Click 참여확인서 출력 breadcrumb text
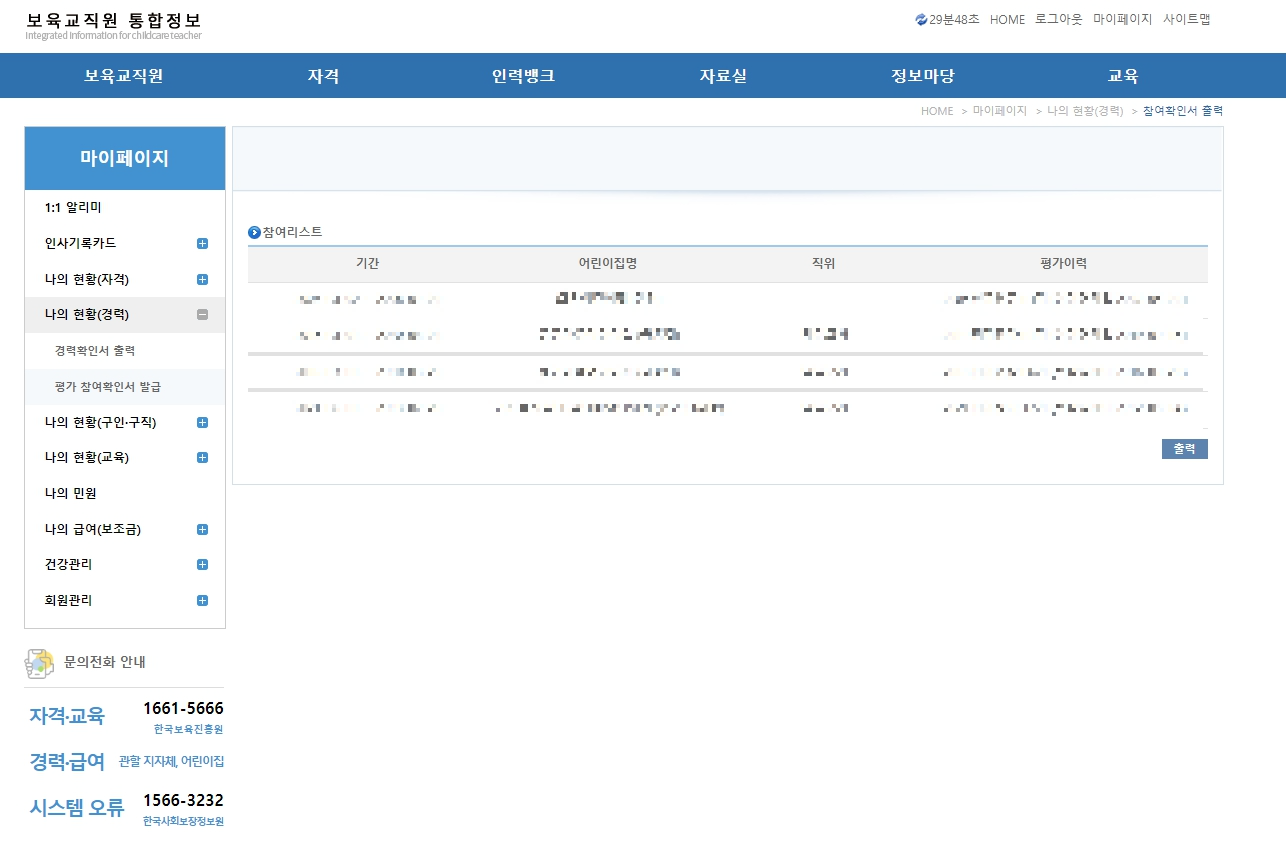 point(1183,111)
